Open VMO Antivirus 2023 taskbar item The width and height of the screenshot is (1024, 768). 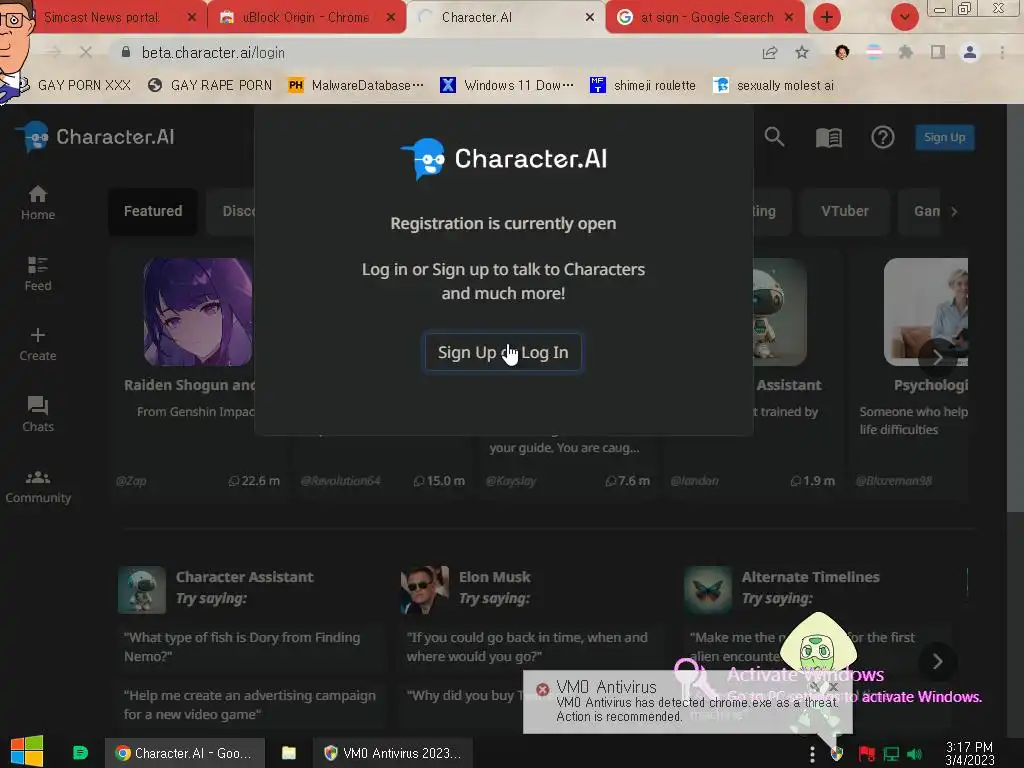[x=392, y=753]
